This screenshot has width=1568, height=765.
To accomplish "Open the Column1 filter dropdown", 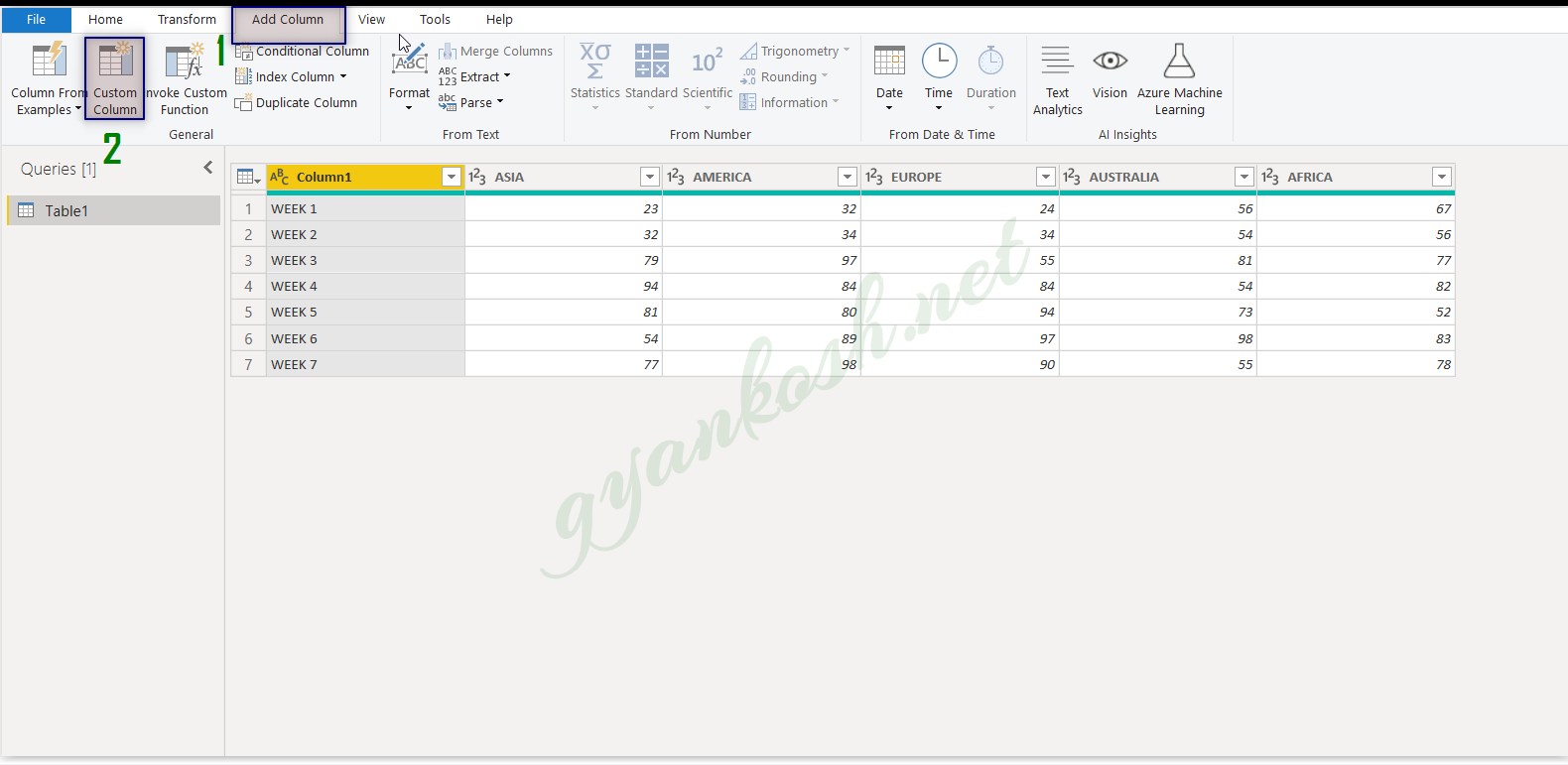I will click(x=452, y=177).
